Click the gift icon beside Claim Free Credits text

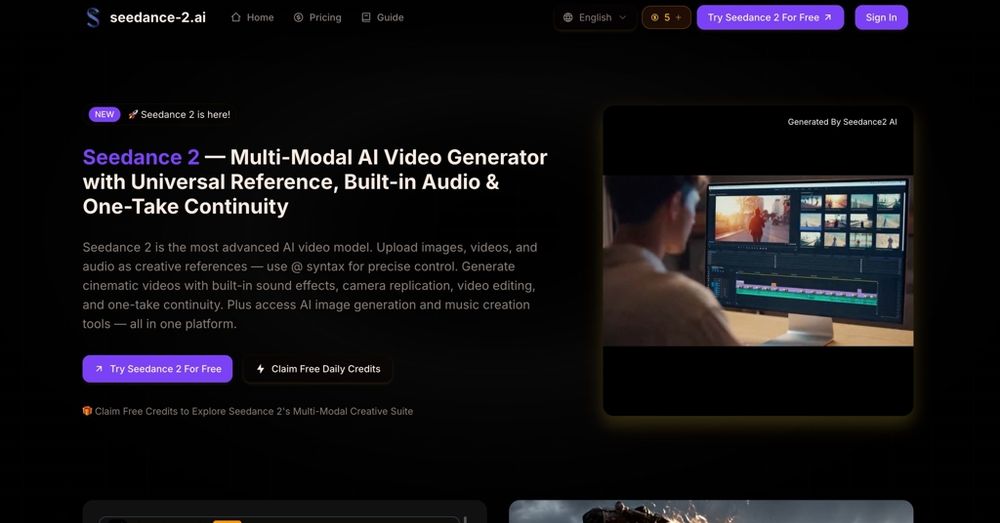[87, 411]
